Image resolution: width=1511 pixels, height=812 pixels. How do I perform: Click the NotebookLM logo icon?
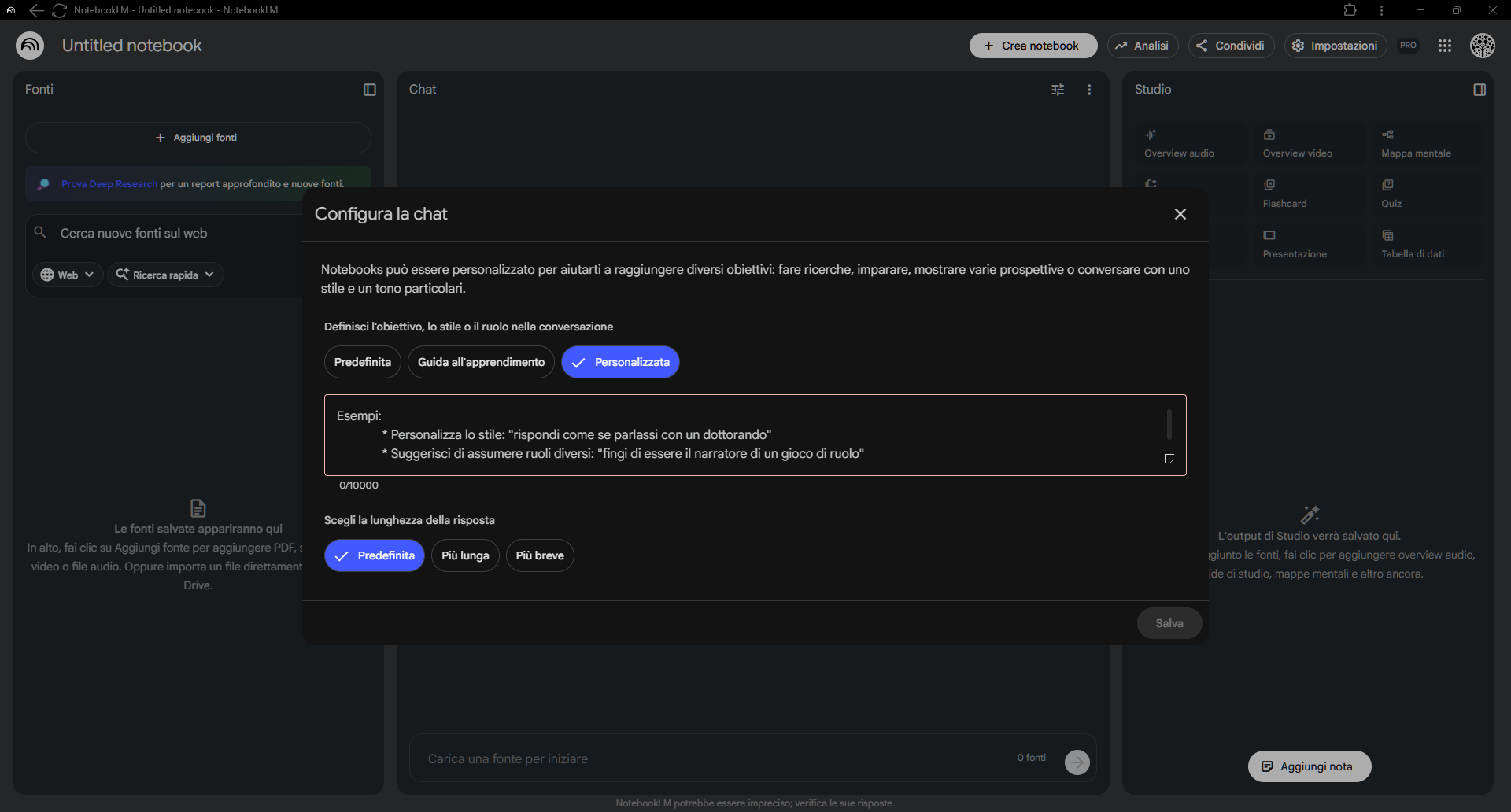click(x=30, y=46)
